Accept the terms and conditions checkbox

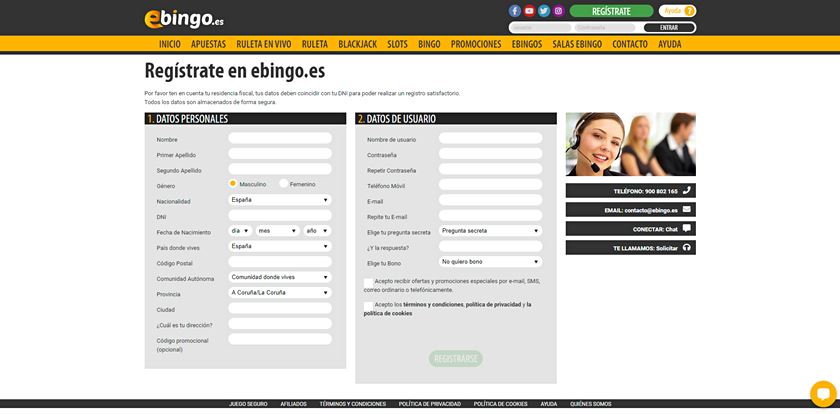(369, 306)
